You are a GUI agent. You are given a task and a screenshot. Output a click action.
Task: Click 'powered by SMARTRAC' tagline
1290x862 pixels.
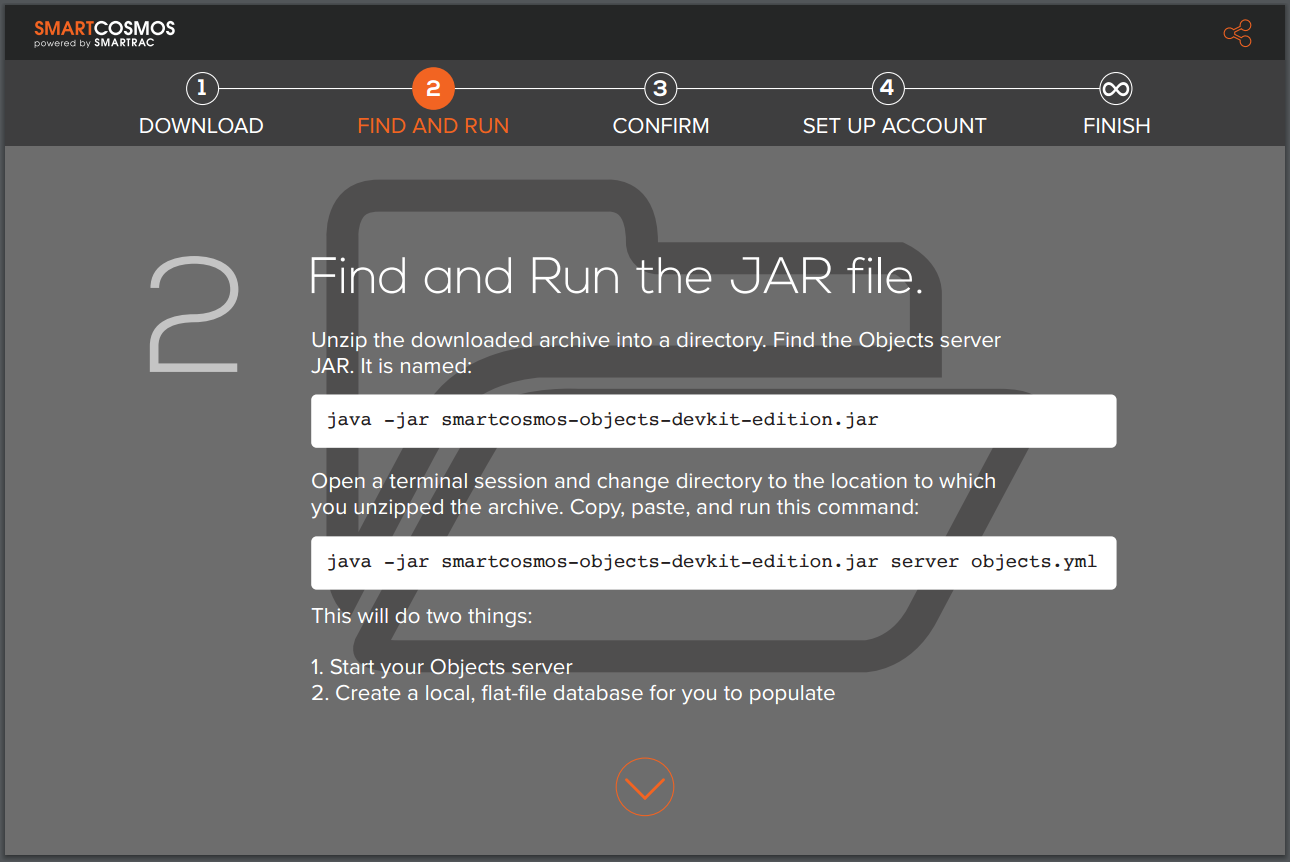point(94,44)
